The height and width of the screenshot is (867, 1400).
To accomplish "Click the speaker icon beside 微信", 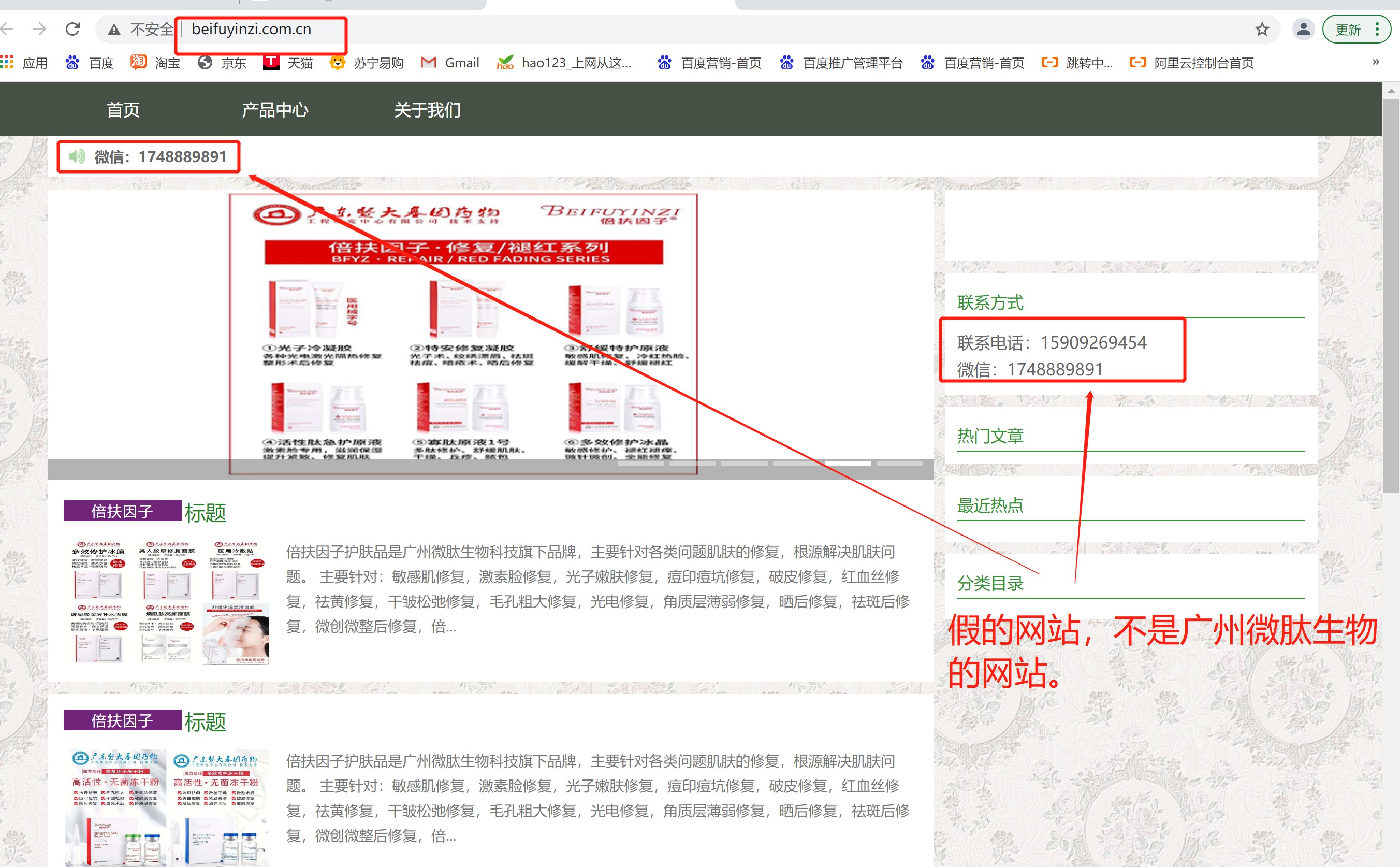I will tap(76, 156).
